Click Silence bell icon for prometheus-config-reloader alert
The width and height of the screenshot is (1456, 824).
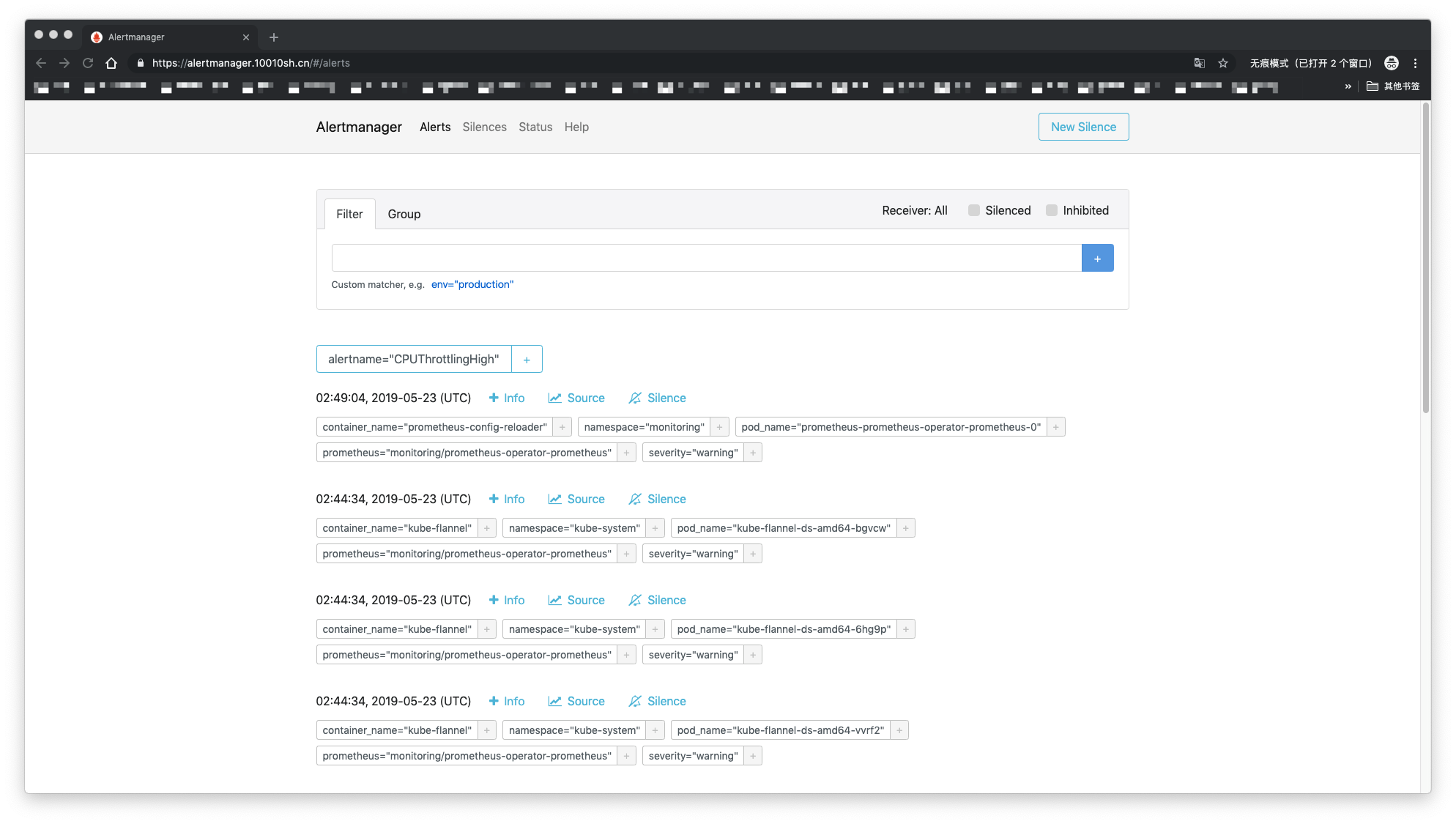[635, 398]
